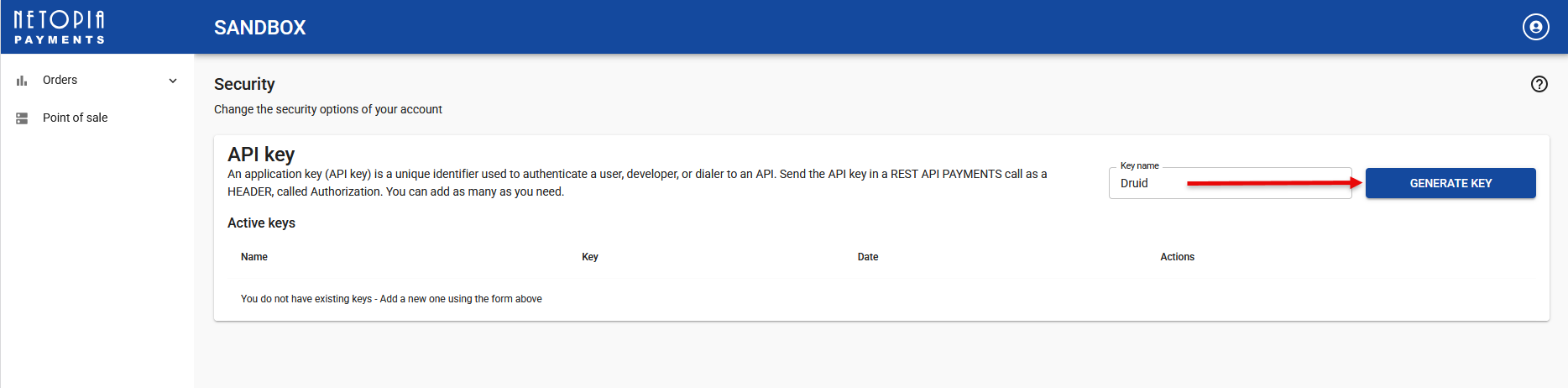This screenshot has height=388, width=1568.
Task: Click the SANDBOX header title
Action: pos(259,28)
